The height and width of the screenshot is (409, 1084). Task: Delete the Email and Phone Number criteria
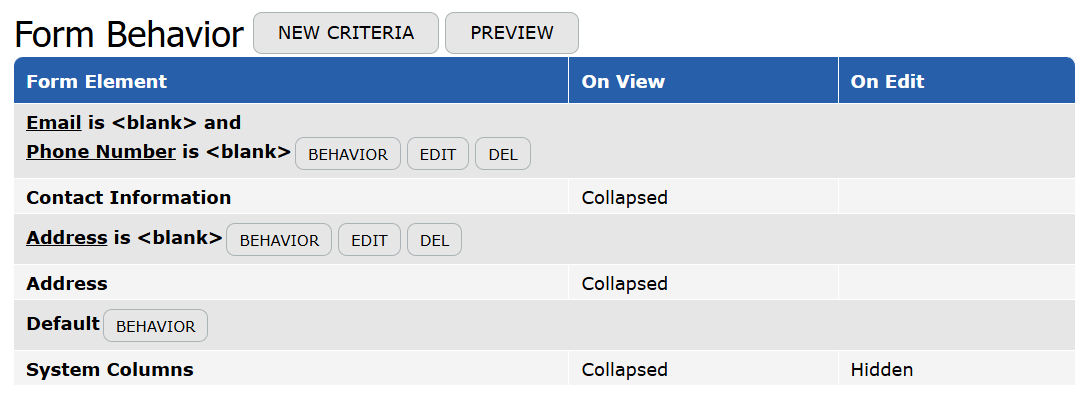tap(502, 154)
